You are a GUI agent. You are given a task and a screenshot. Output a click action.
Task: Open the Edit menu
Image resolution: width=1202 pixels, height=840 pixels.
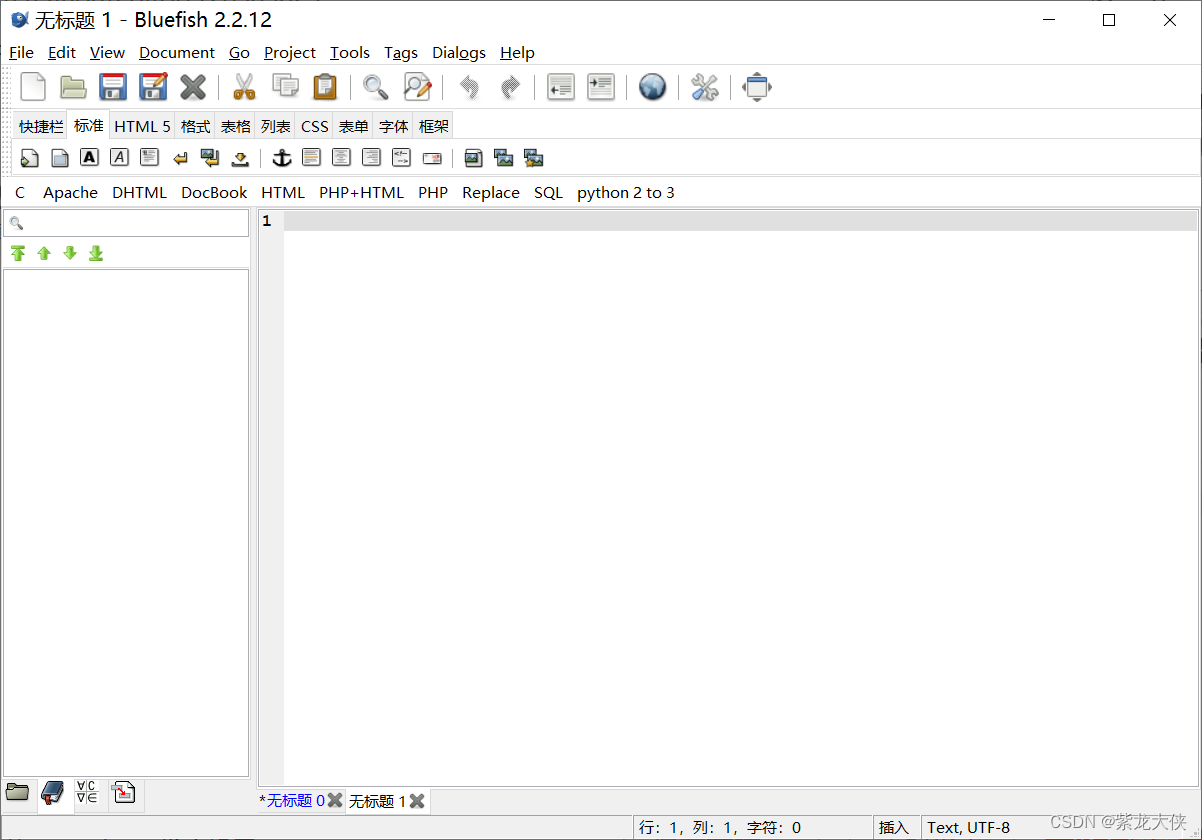(x=62, y=52)
